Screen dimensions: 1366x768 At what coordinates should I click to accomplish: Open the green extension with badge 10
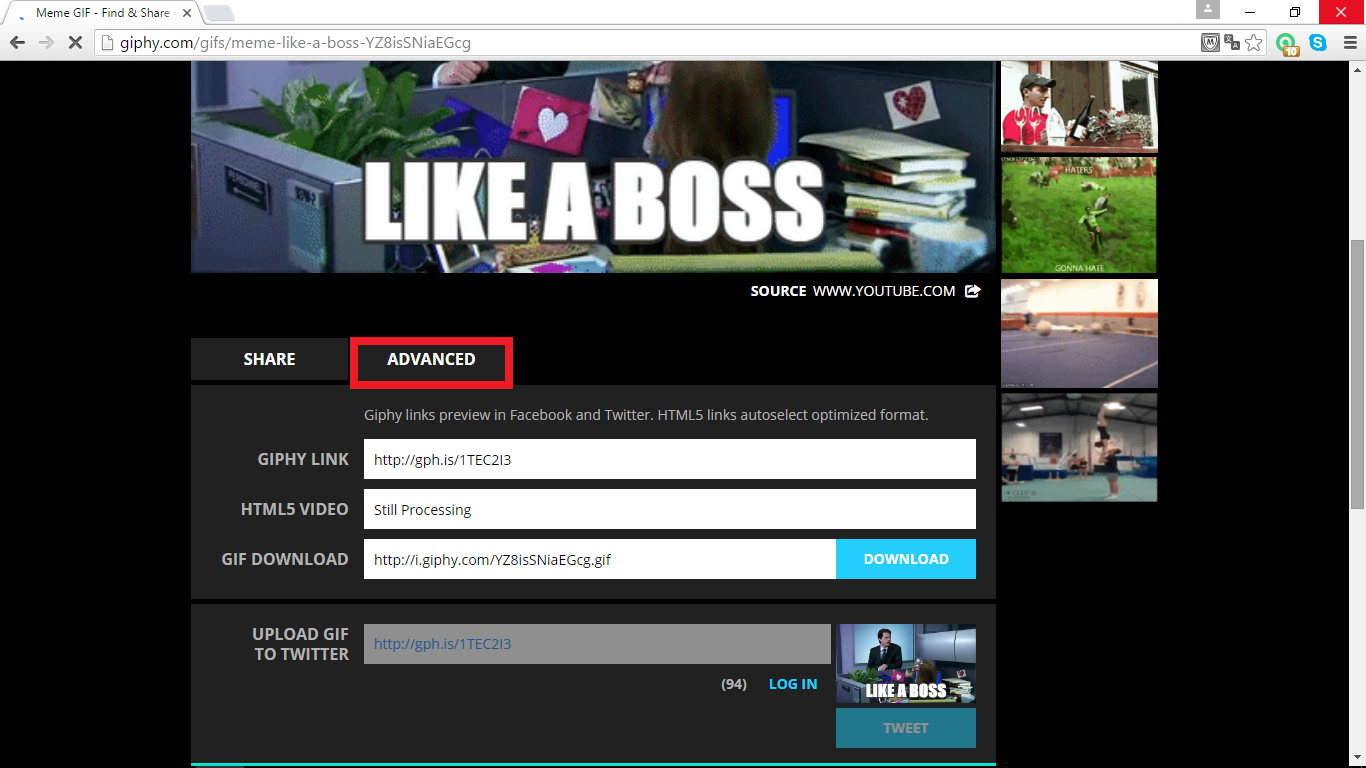pyautogui.click(x=1287, y=44)
